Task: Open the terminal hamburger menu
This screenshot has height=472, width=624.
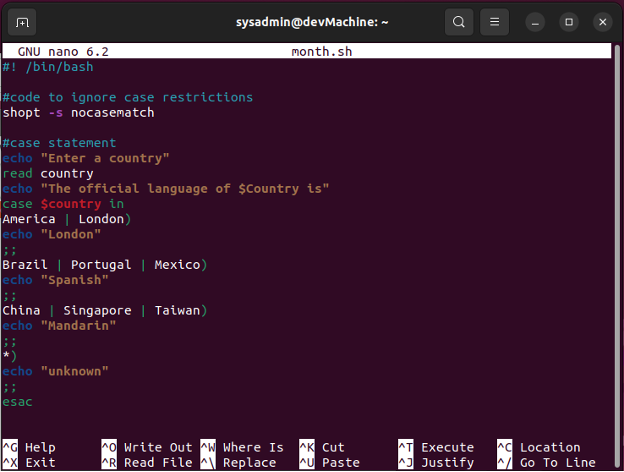Action: point(493,21)
